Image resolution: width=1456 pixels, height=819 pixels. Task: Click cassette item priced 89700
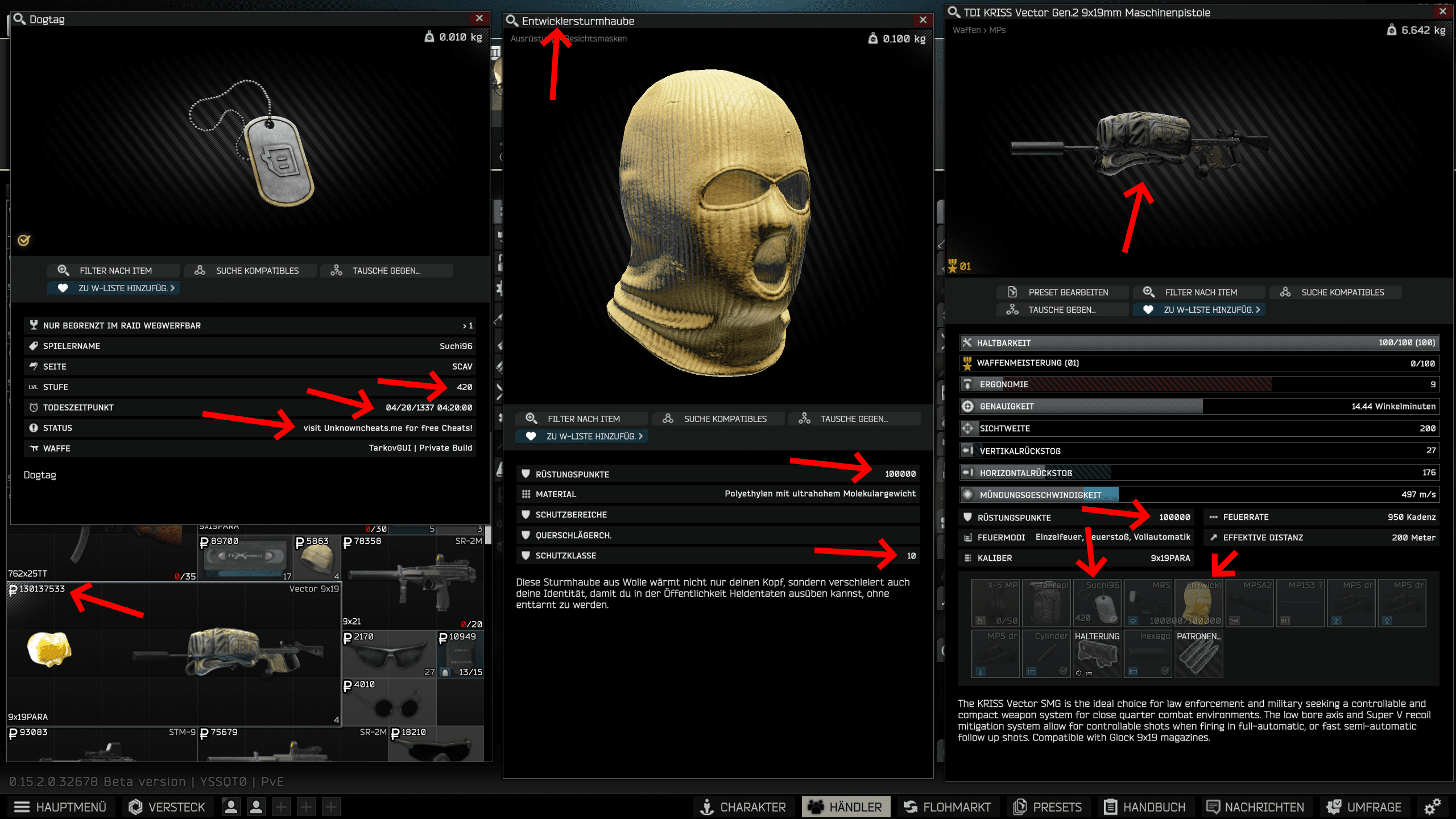(x=246, y=558)
